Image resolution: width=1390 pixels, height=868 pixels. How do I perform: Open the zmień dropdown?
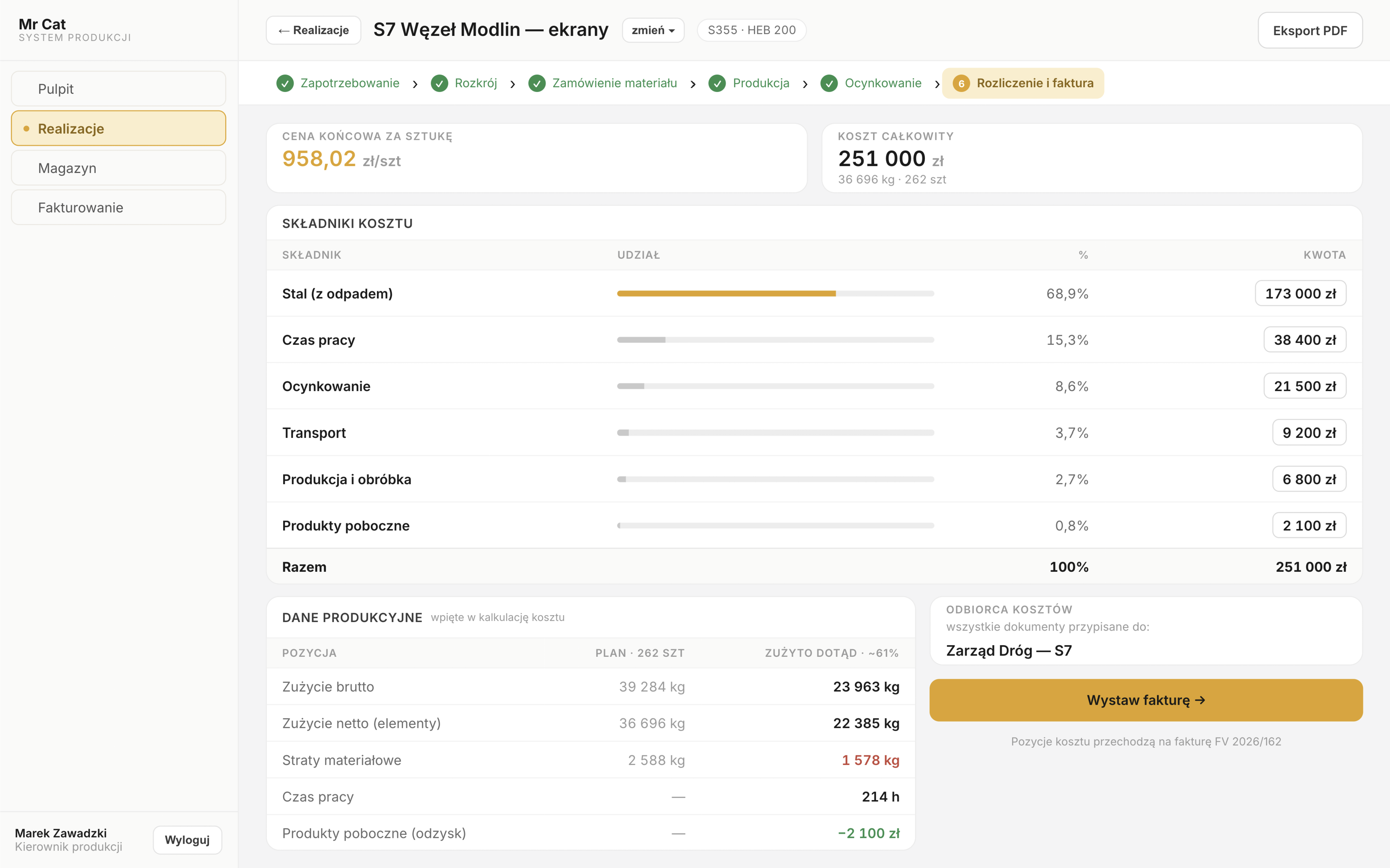pos(653,30)
